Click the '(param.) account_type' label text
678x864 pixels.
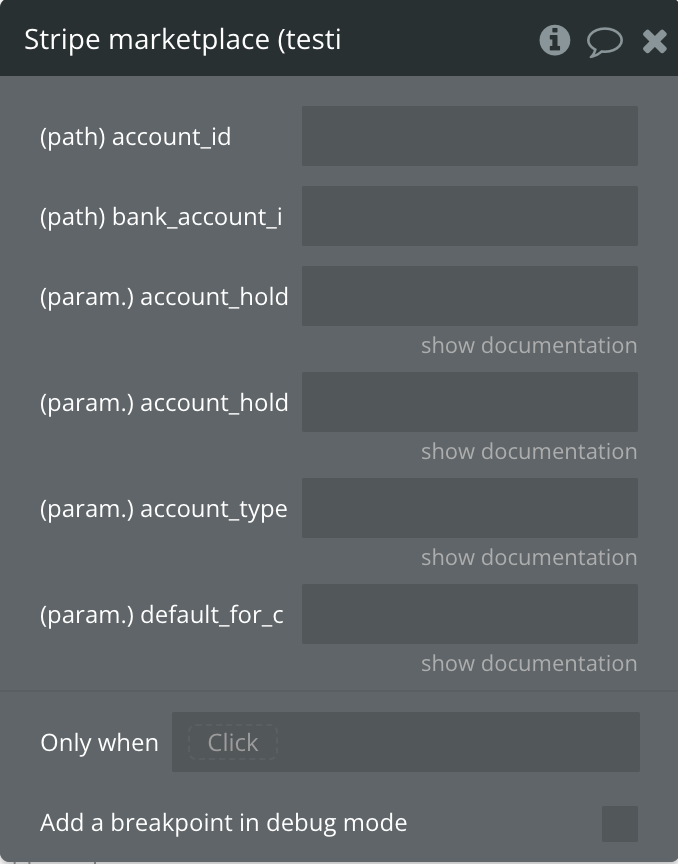[x=164, y=509]
